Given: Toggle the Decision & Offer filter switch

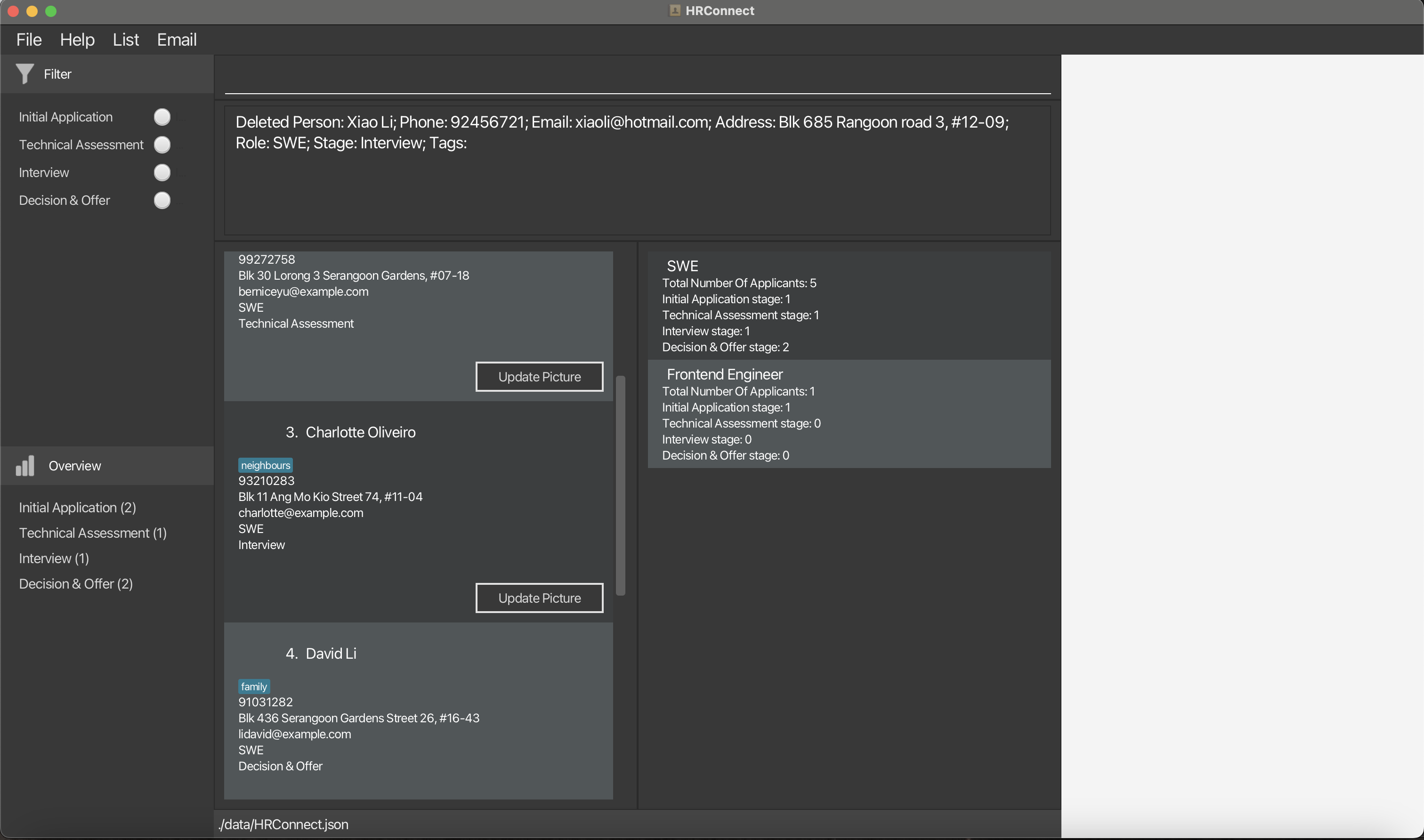Looking at the screenshot, I should [162, 201].
